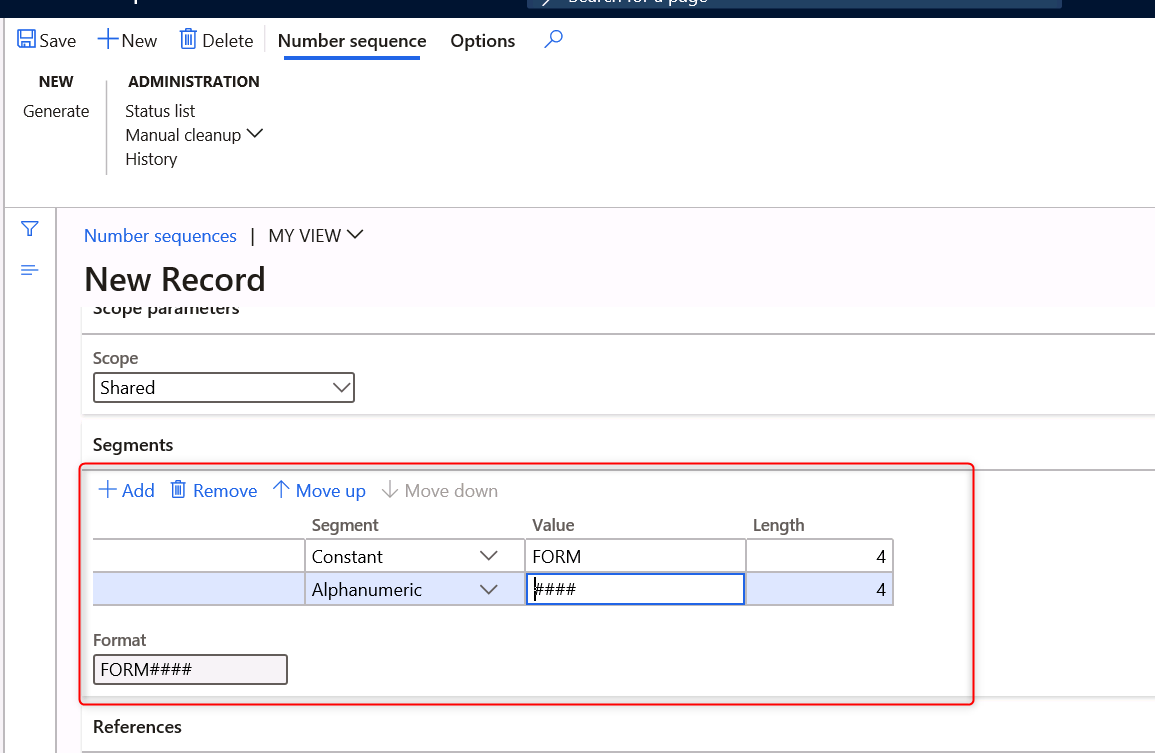Select the Constant row selector cell
This screenshot has height=753, width=1155.
tap(199, 556)
